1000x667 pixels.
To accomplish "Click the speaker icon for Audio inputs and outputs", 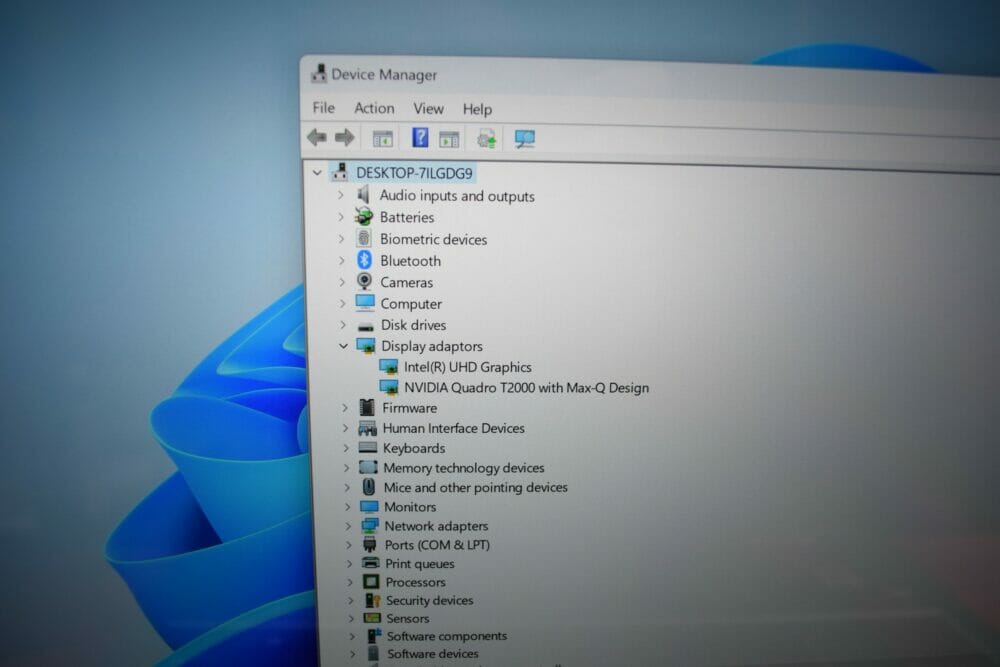I will [364, 194].
